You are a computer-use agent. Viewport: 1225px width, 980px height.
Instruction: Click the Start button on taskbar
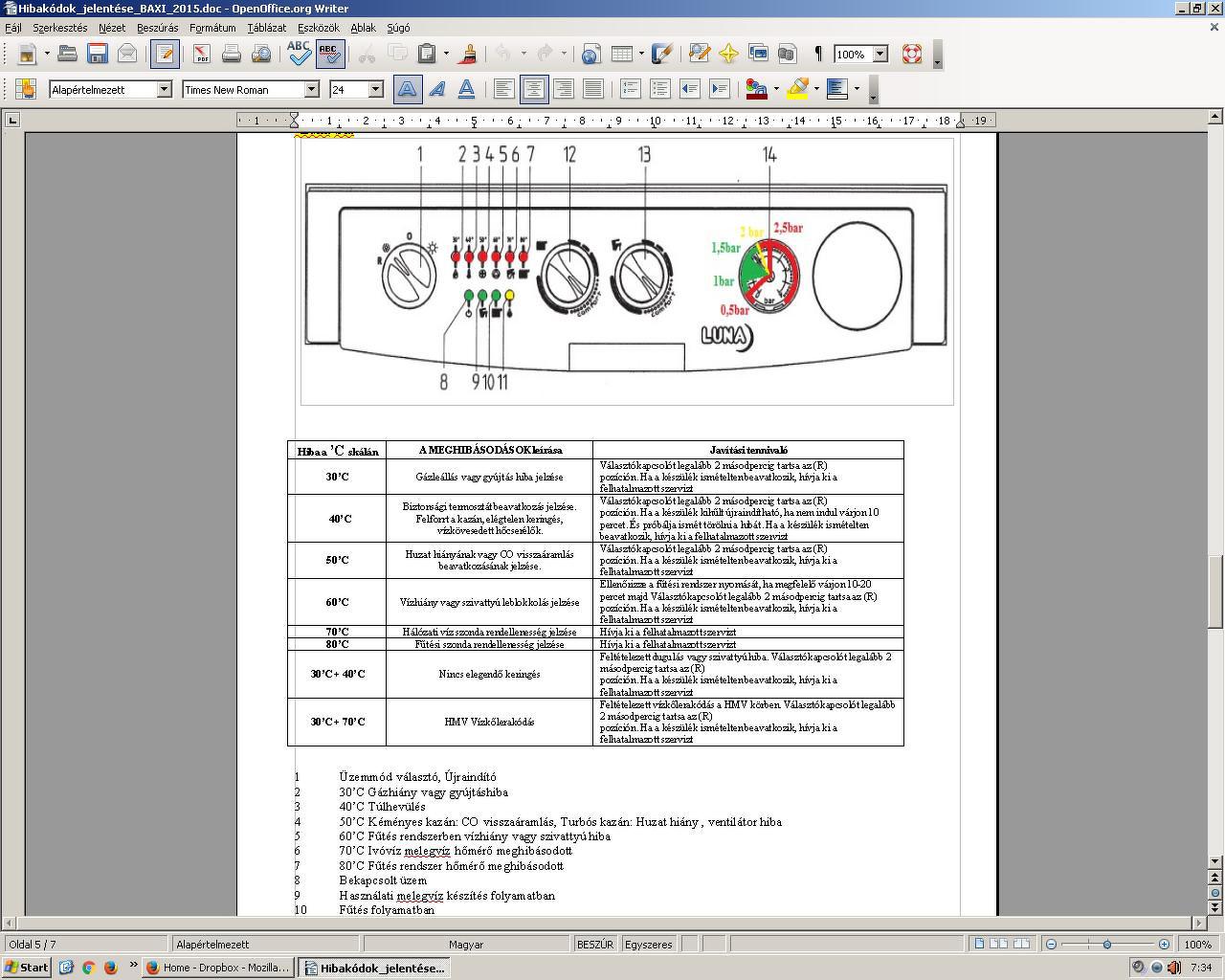click(x=27, y=968)
